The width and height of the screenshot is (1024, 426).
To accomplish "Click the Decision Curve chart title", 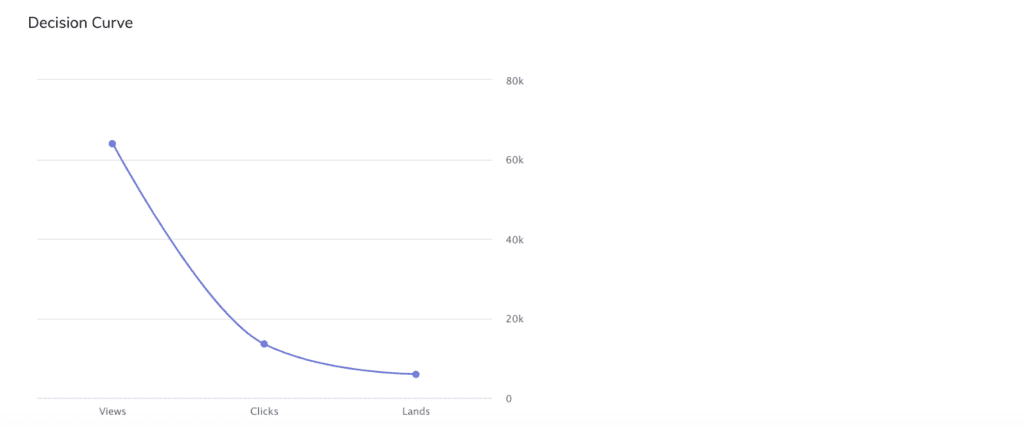I will pyautogui.click(x=80, y=23).
